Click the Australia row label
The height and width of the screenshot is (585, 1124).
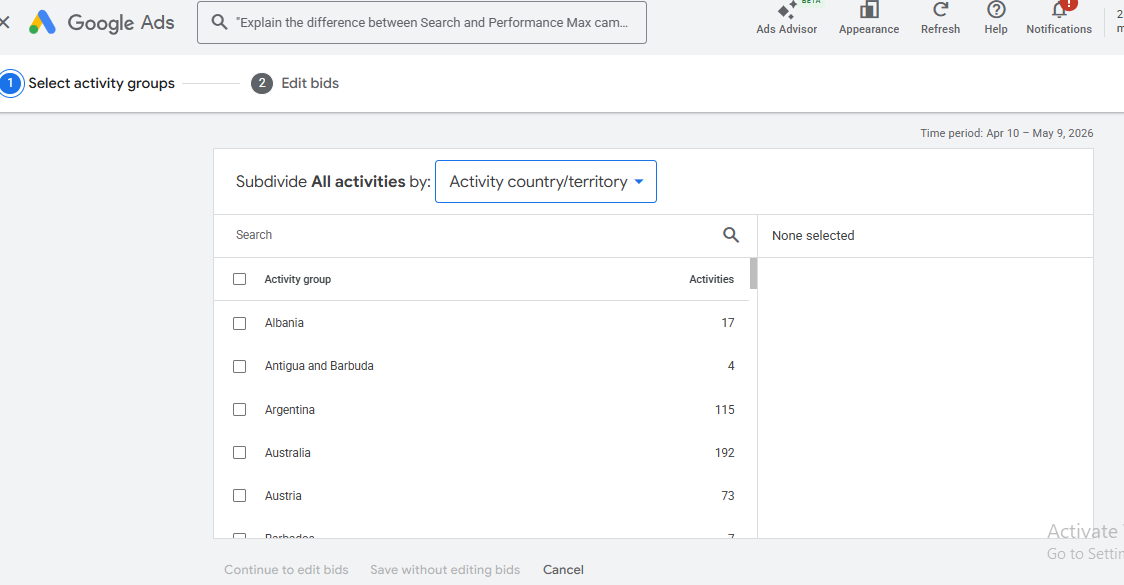pos(287,452)
